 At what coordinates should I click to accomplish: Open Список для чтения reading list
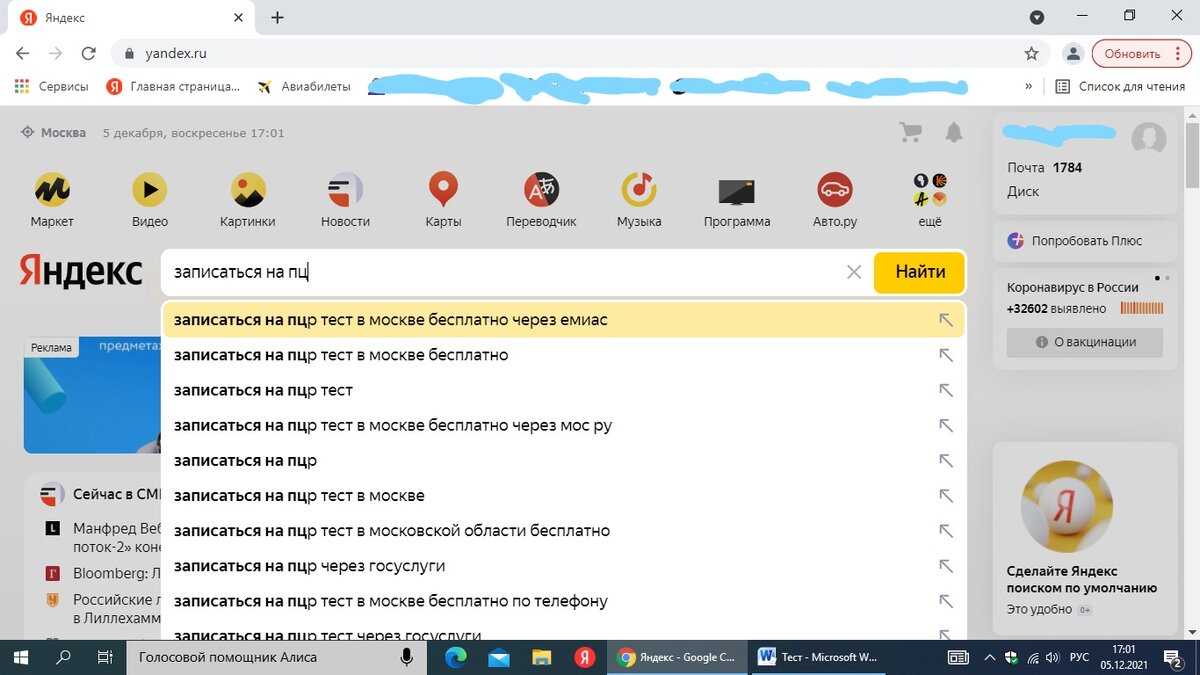click(1120, 86)
